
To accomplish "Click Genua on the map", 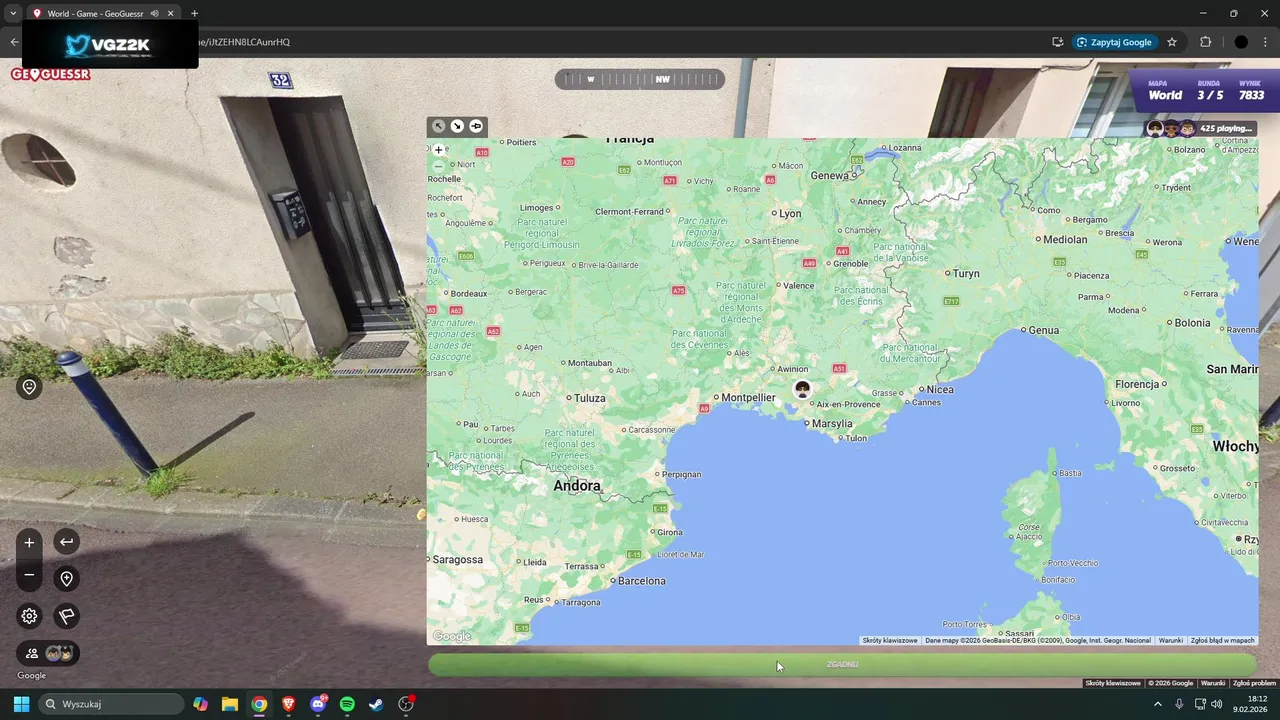I will coord(1043,330).
